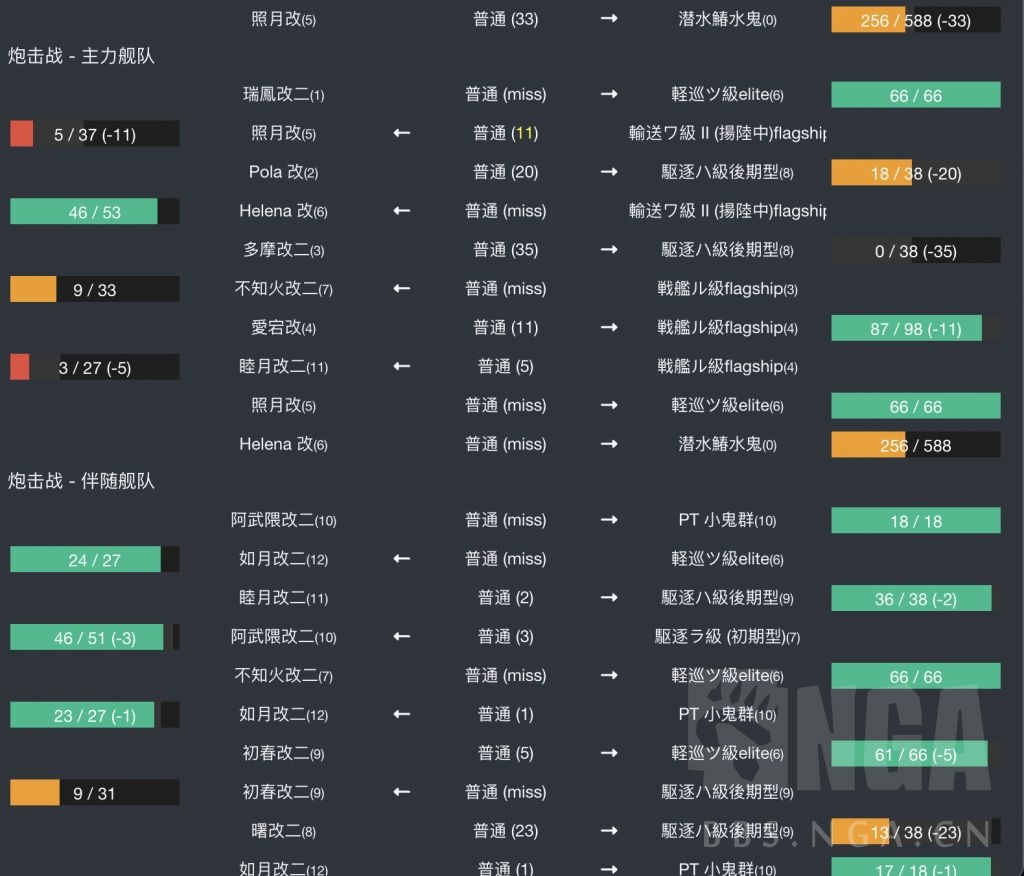The image size is (1024, 876).
Task: Click the left arrow beside 如月改二 24/27
Action: 401,559
